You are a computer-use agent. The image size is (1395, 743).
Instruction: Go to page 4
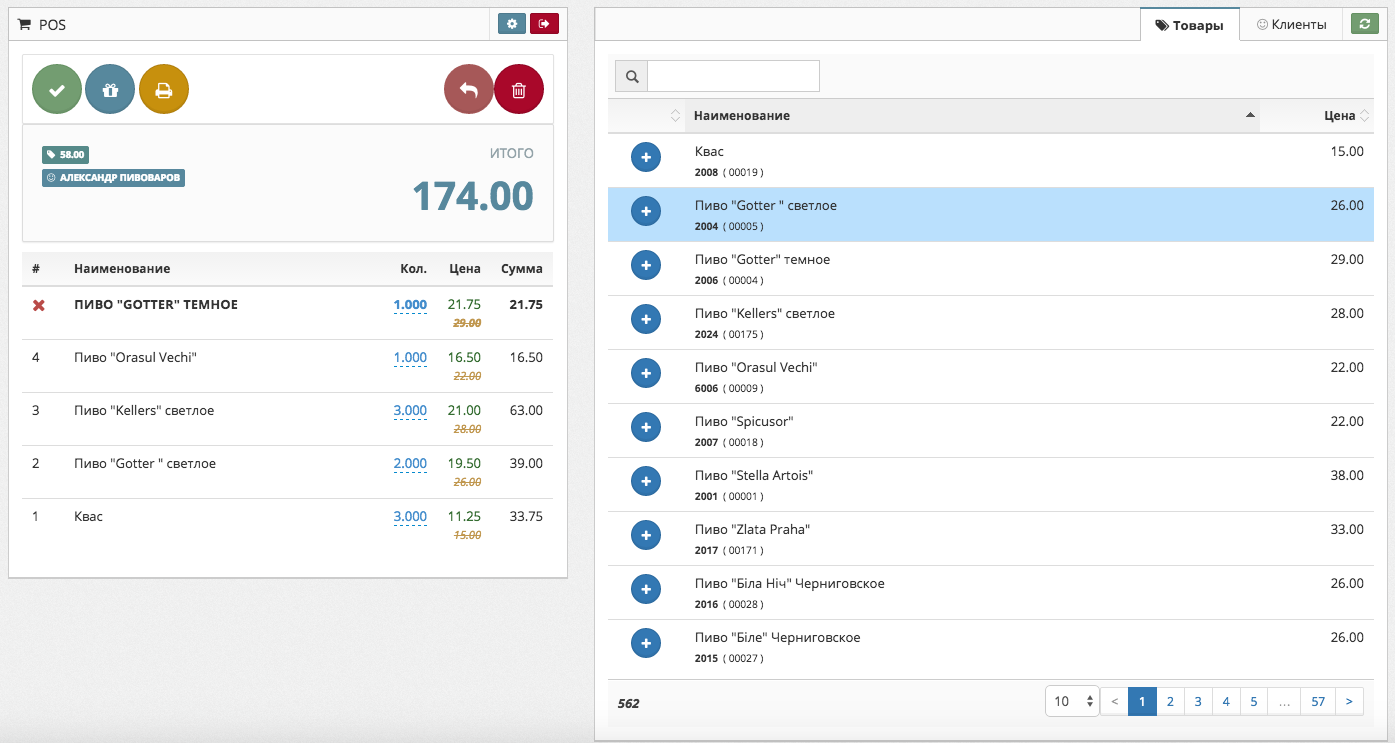pos(1226,701)
